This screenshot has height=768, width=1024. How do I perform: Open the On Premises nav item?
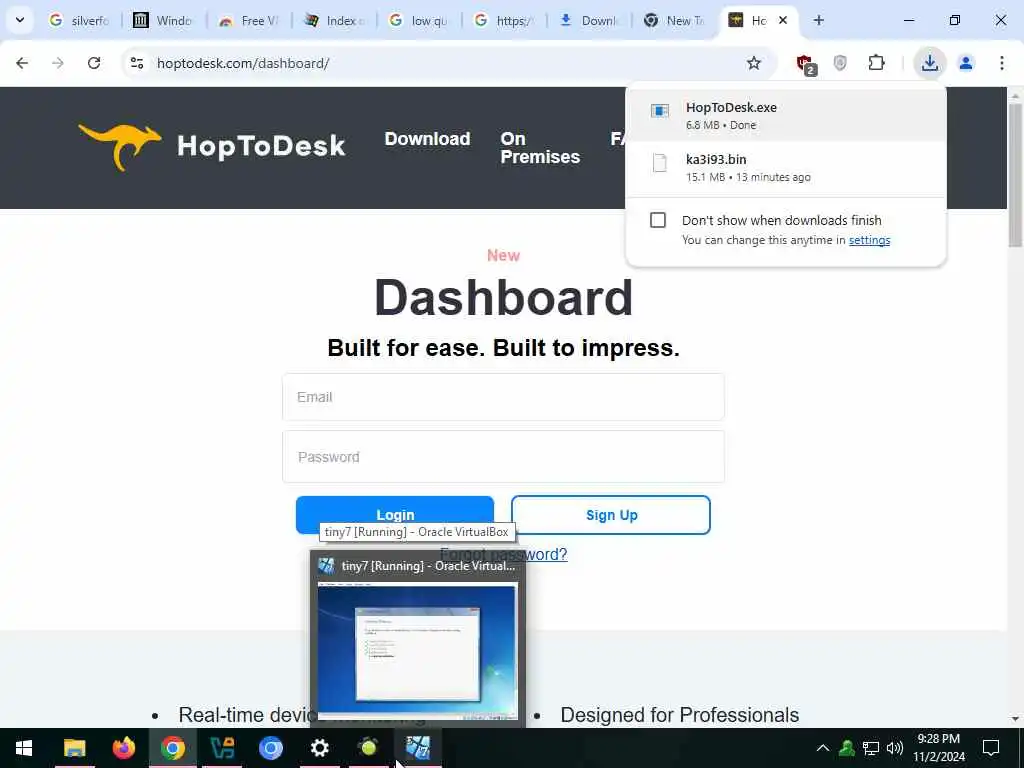pos(540,148)
